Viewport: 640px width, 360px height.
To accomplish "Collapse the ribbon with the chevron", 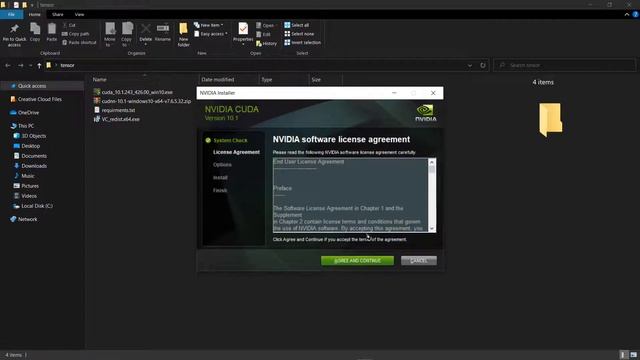I will point(627,14).
